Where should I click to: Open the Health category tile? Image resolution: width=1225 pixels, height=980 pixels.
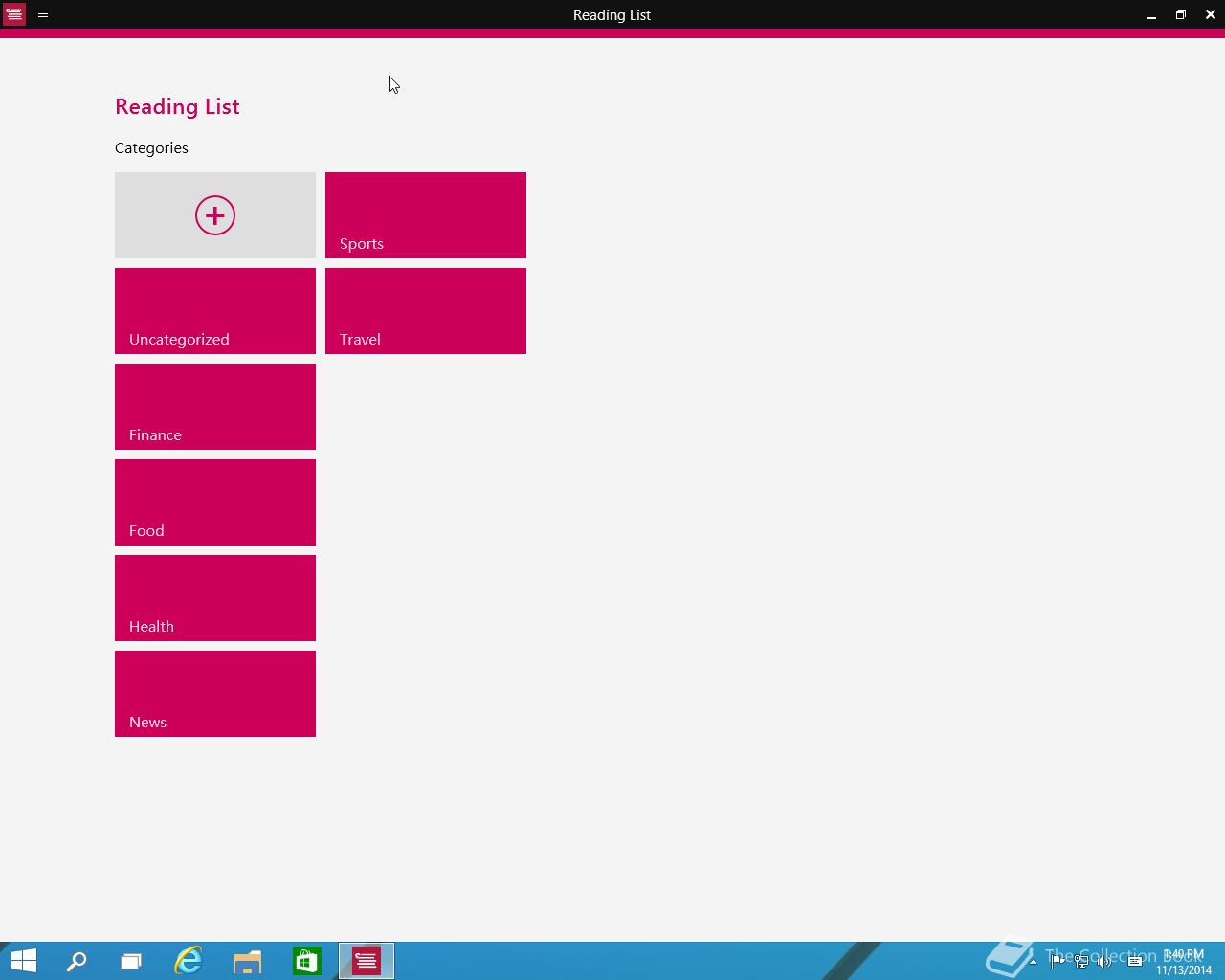click(x=215, y=598)
